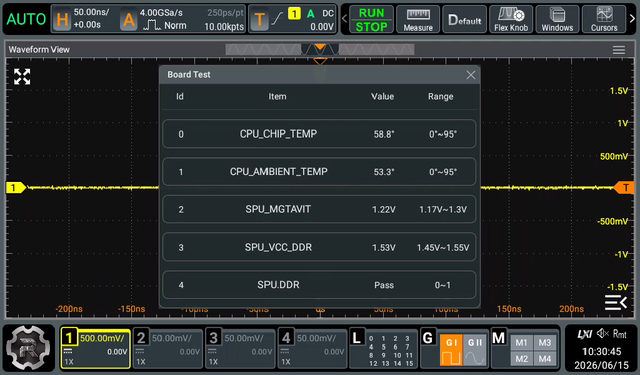This screenshot has width=640, height=375.
Task: Select the SPU.DDR row
Action: tap(319, 285)
